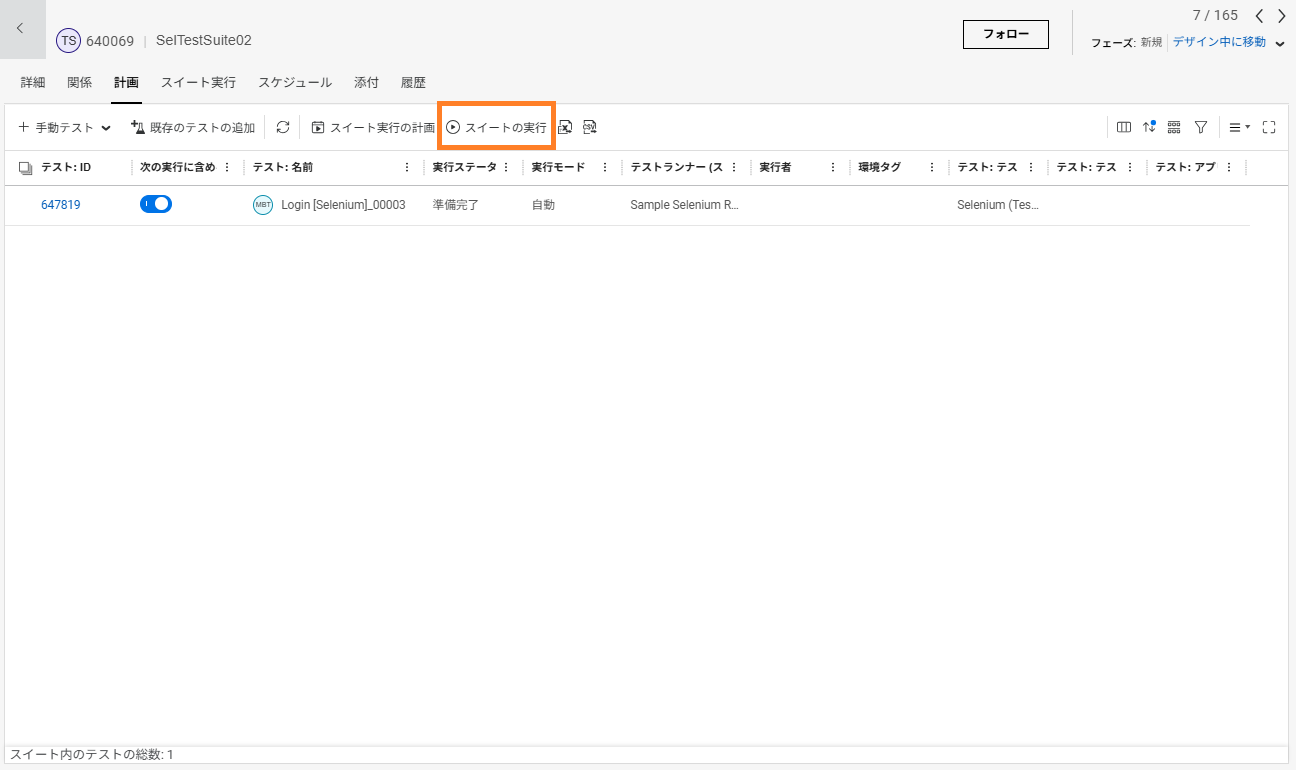Open test ID 647819 link
The image size is (1296, 770).
pyautogui.click(x=61, y=205)
